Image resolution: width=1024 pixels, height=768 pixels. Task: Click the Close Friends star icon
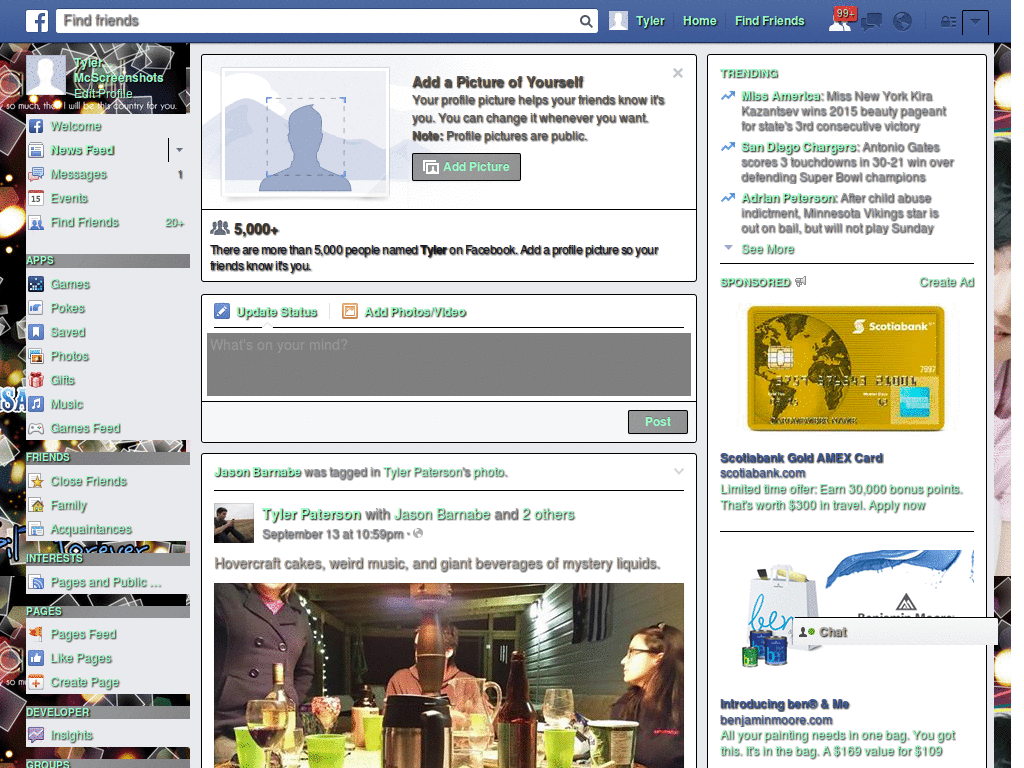pyautogui.click(x=36, y=481)
